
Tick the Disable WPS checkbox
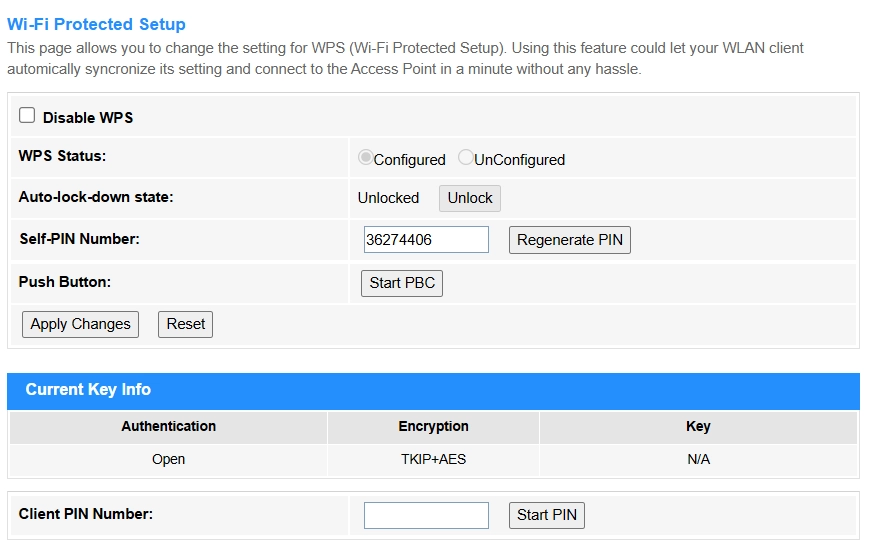[27, 116]
